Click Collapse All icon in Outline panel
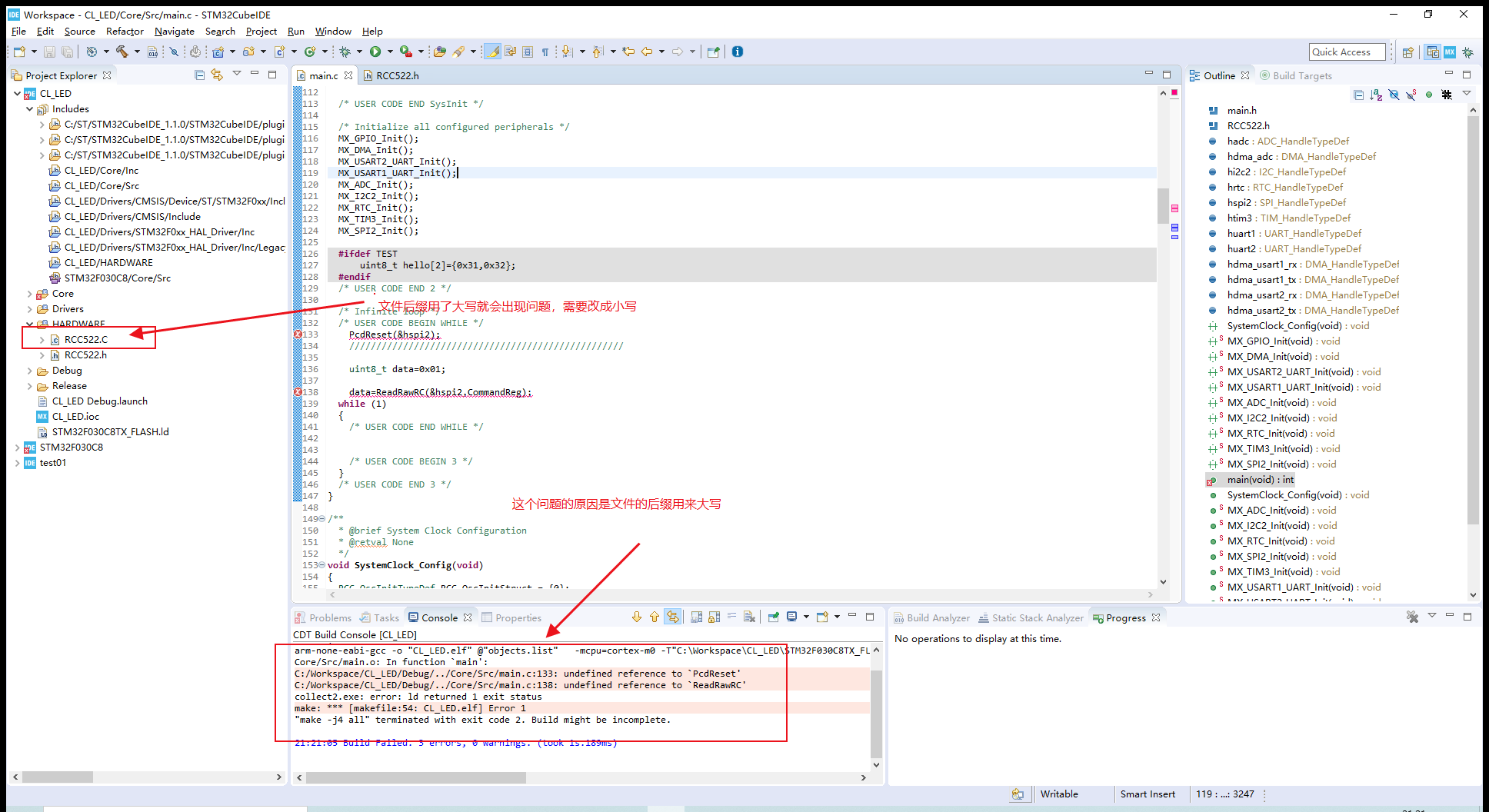 tap(1358, 95)
